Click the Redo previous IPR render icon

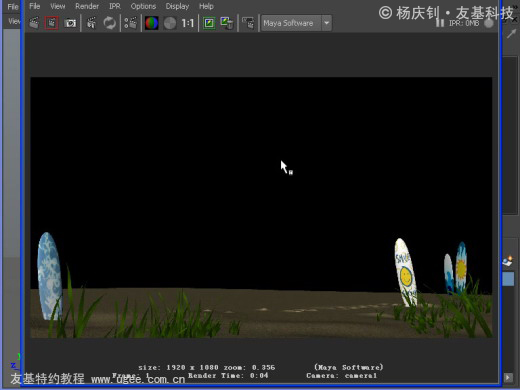[91, 23]
